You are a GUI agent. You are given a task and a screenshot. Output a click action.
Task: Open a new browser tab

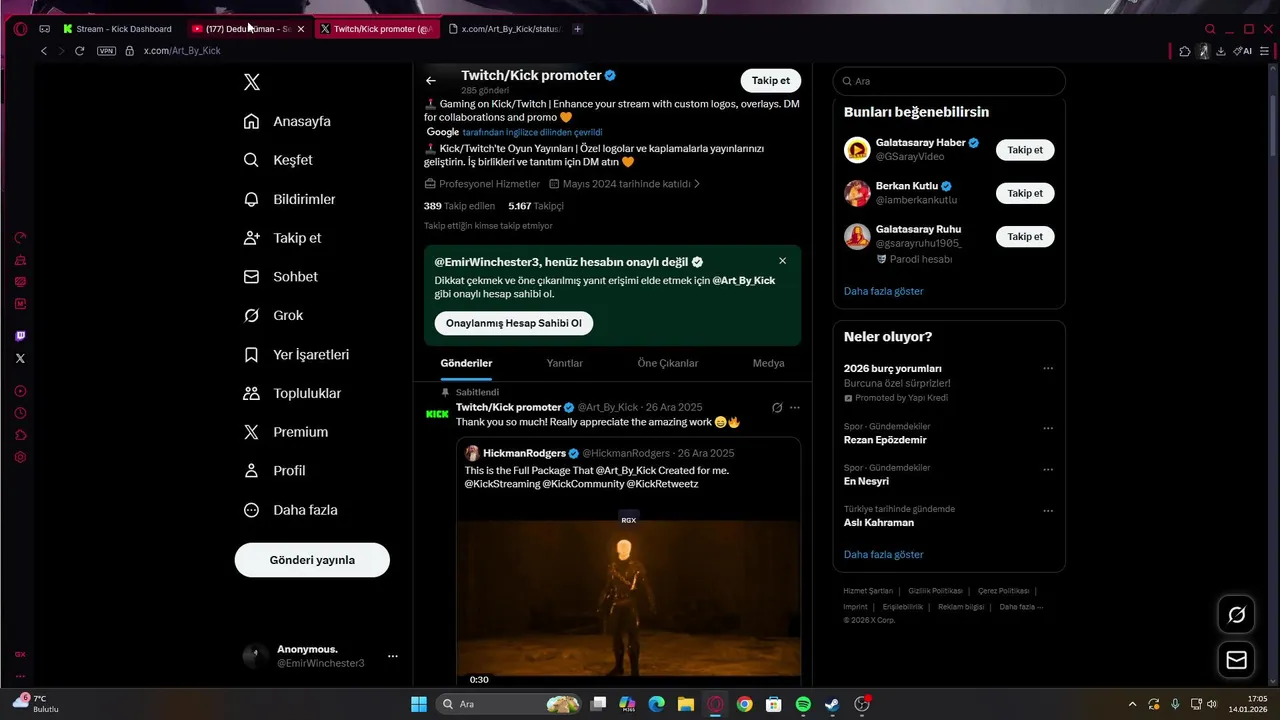577,29
